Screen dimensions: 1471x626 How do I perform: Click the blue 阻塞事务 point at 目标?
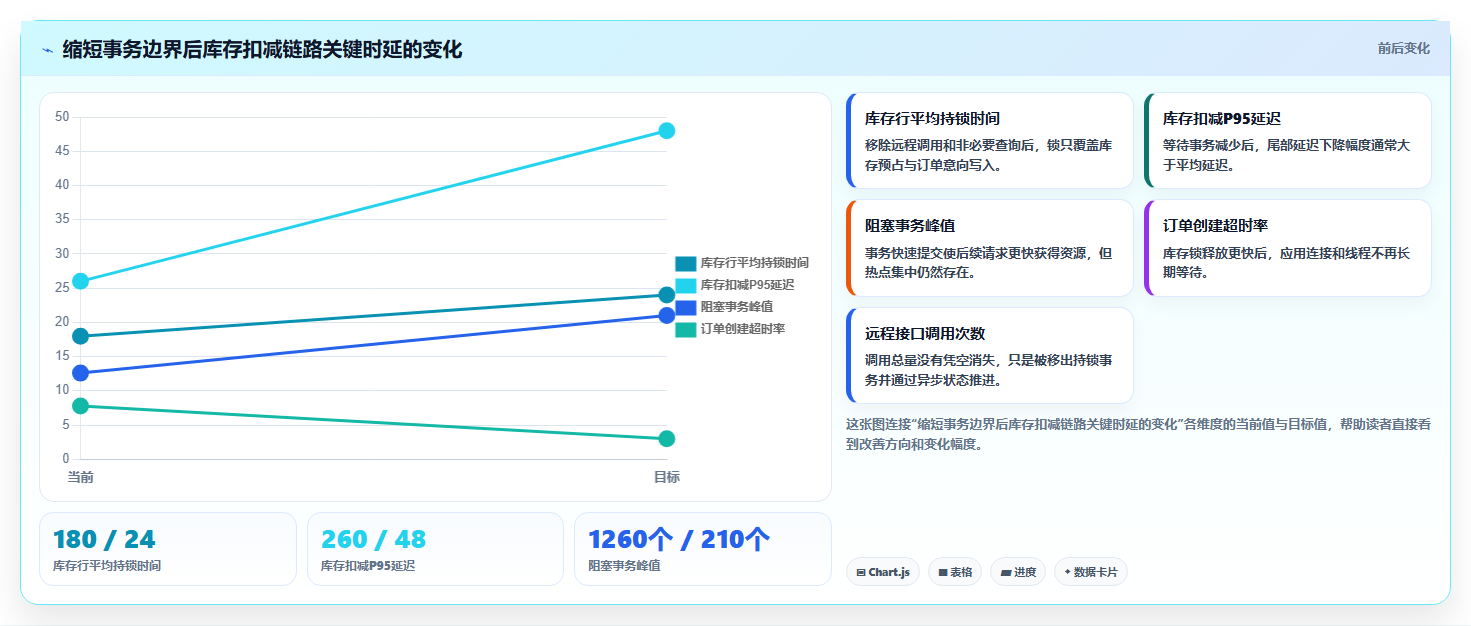(x=667, y=316)
